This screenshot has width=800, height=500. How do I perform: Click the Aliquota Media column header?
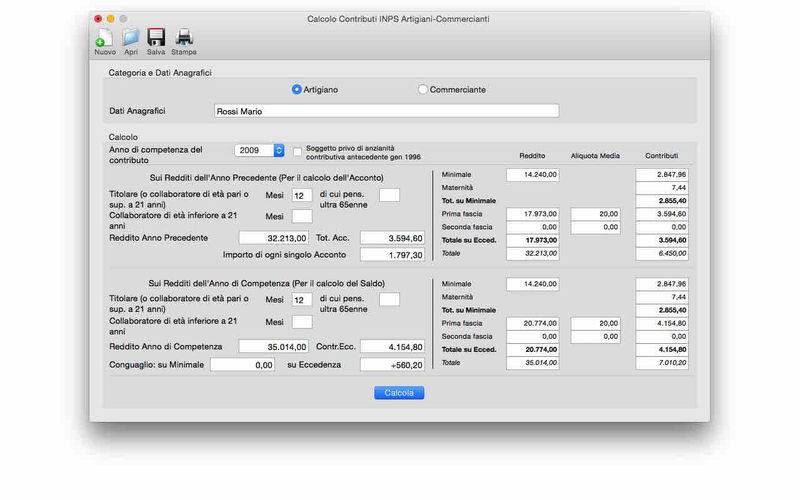595,156
